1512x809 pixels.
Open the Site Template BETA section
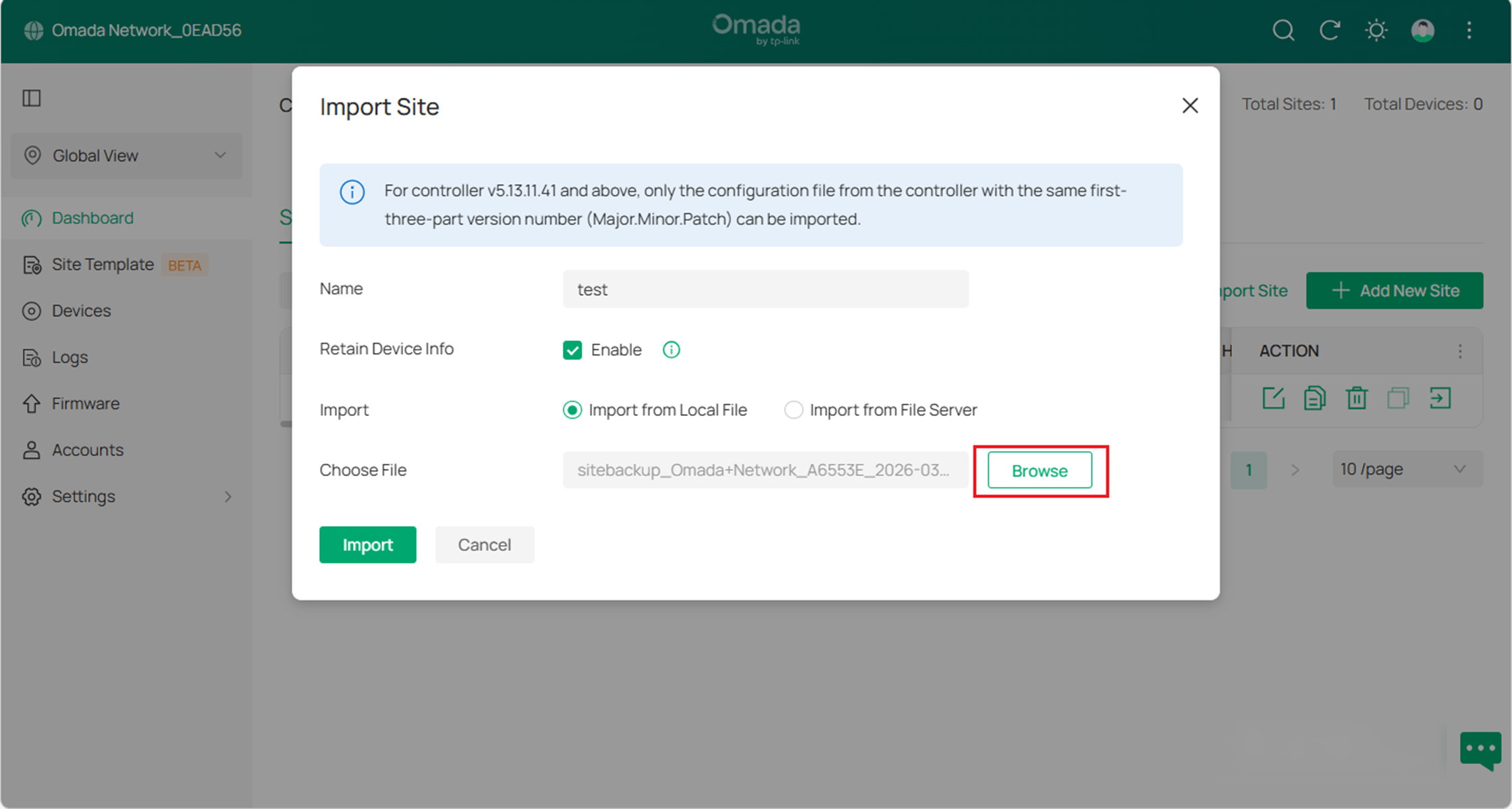tap(102, 264)
